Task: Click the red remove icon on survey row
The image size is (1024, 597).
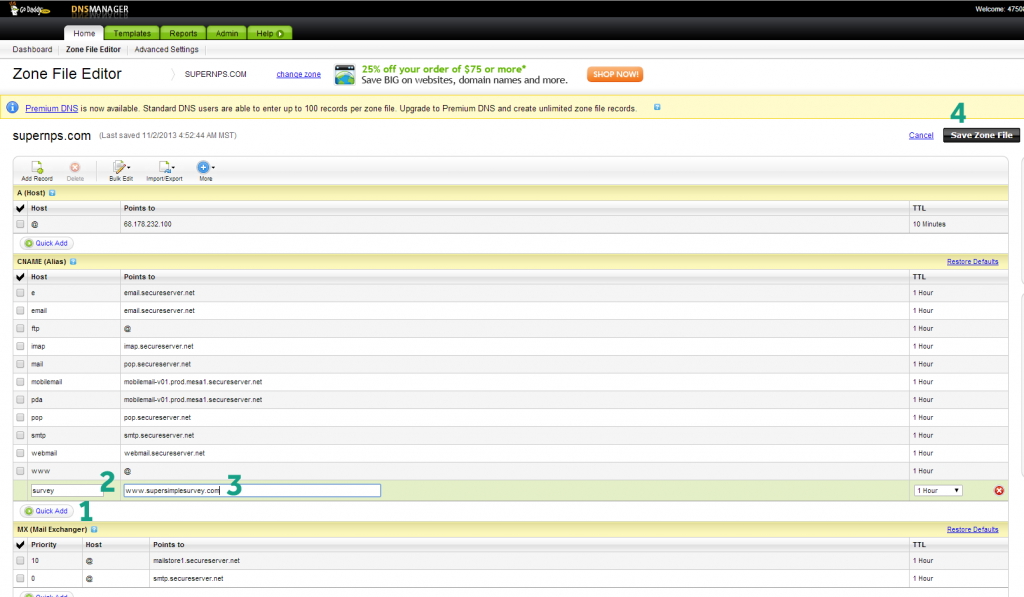Action: click(x=999, y=491)
